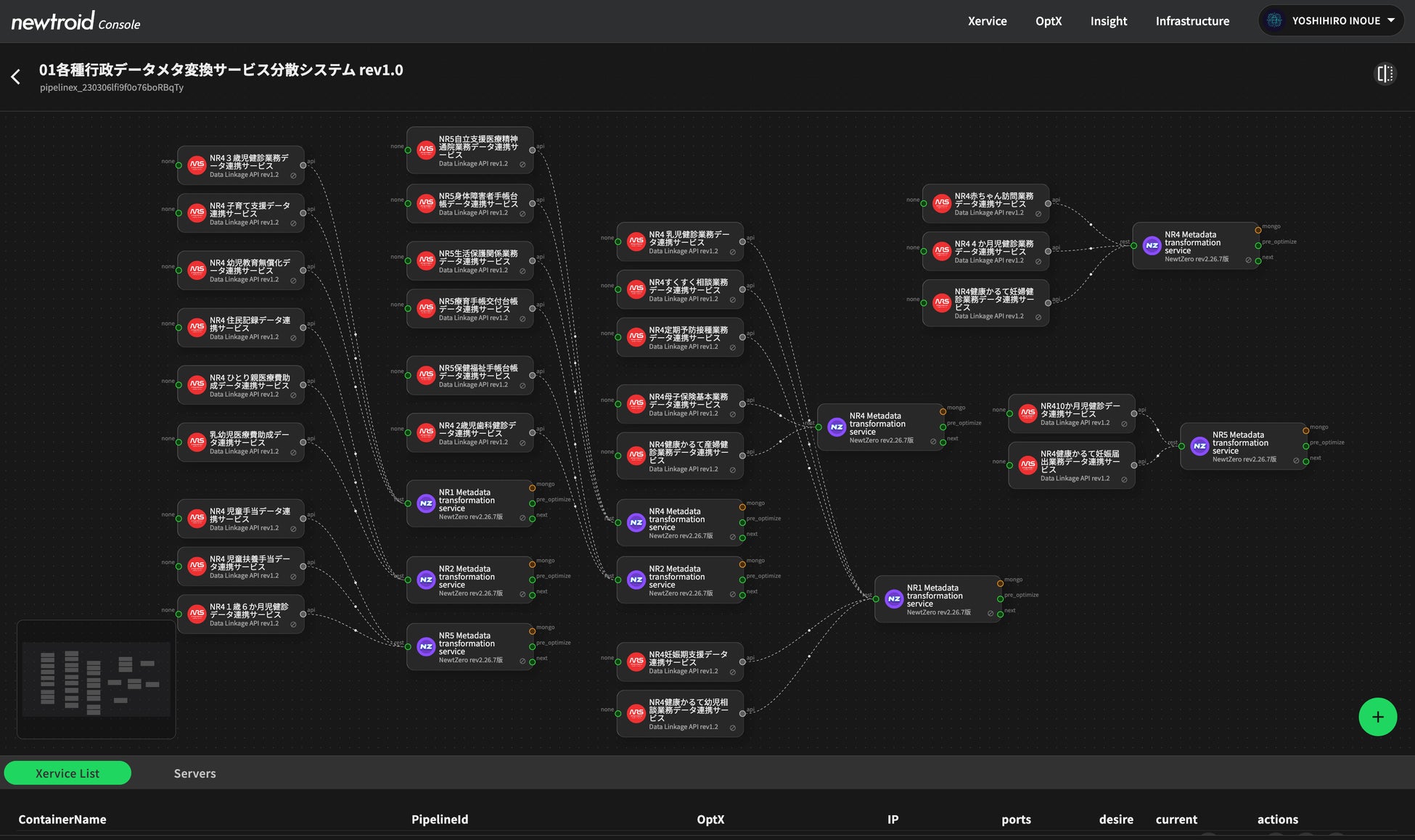The height and width of the screenshot is (840, 1415).
Task: Switch to the Servers tab
Action: pyautogui.click(x=194, y=773)
